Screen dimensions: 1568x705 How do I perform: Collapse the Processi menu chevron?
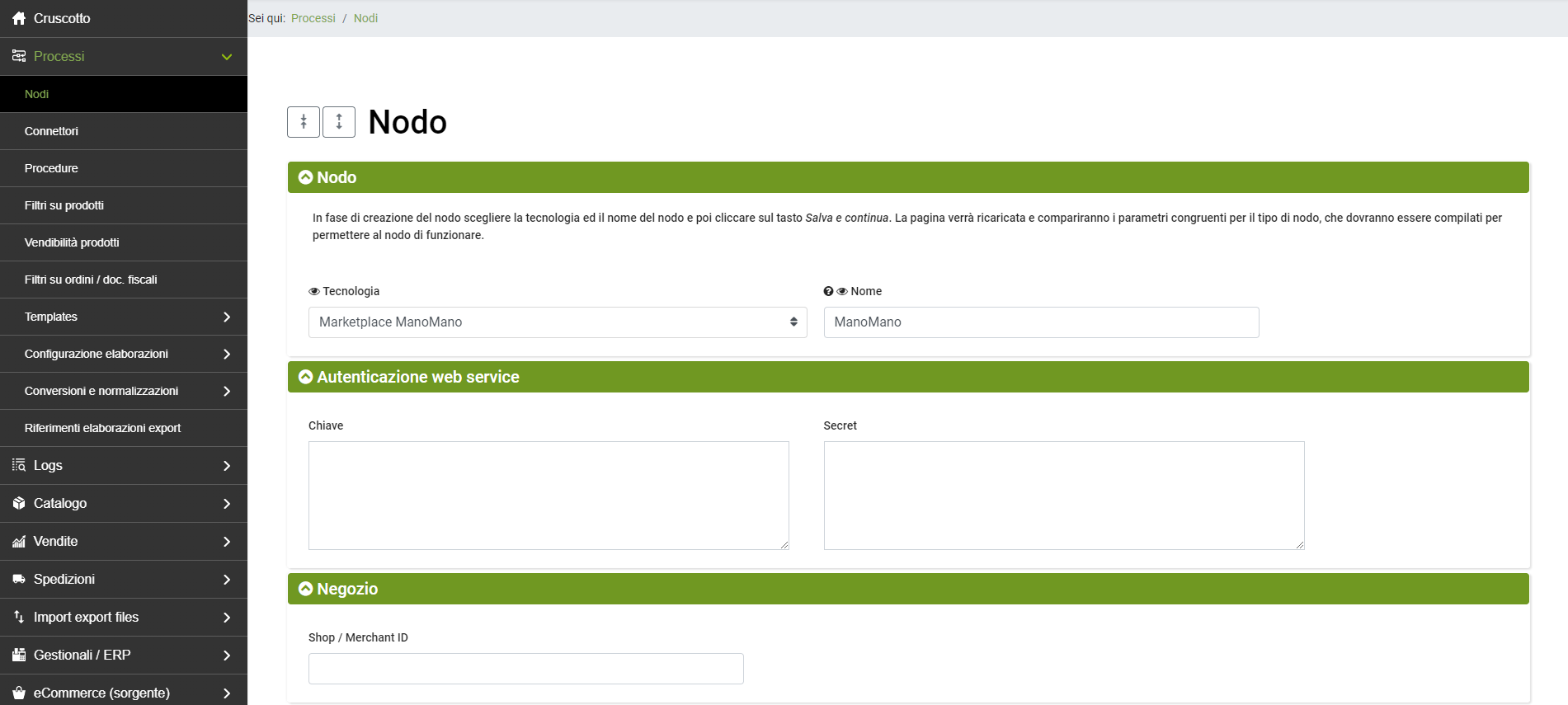(227, 57)
